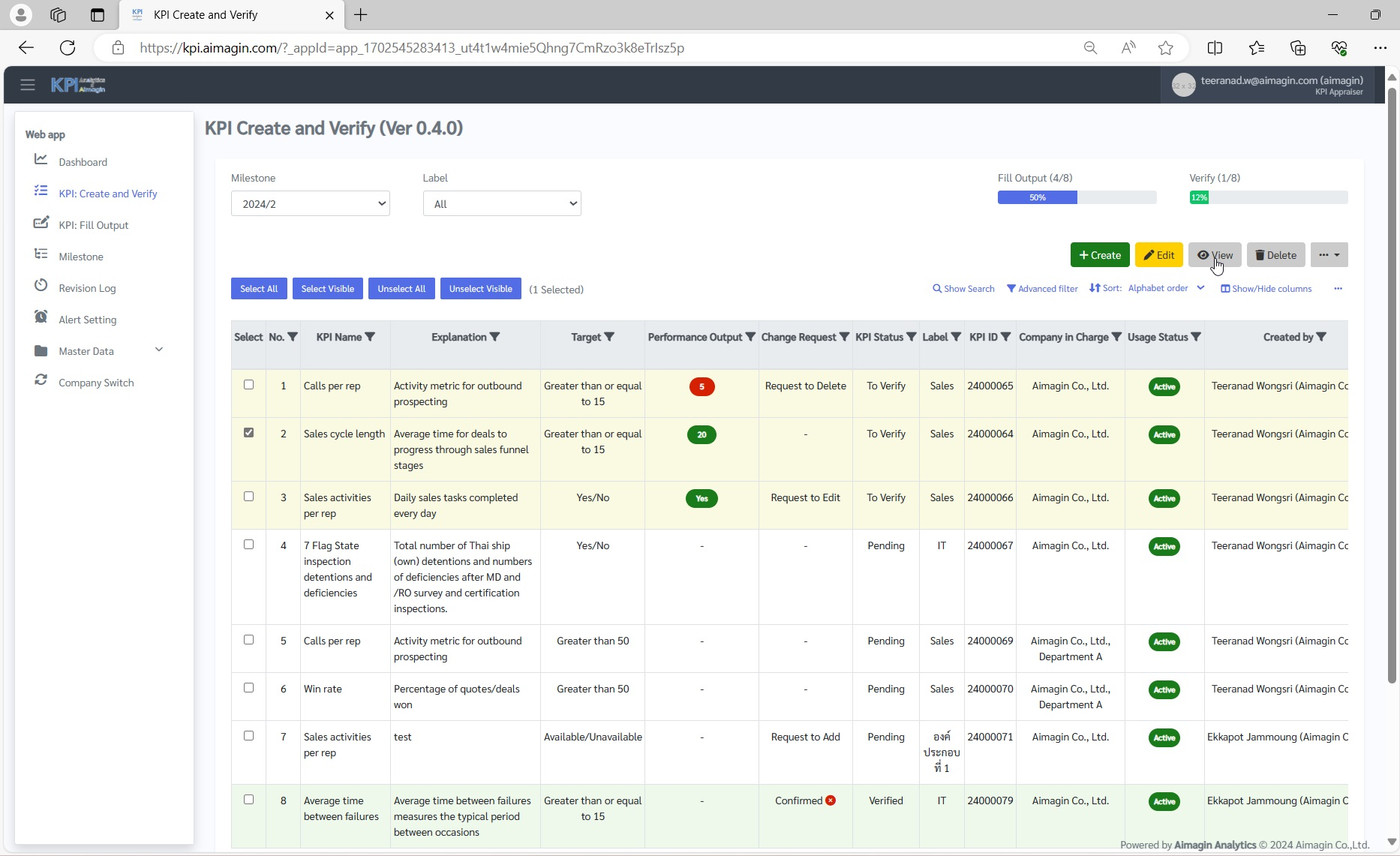Viewport: 1400px width, 856px height.
Task: Check the Calls per rep row checkbox
Action: [x=248, y=385]
